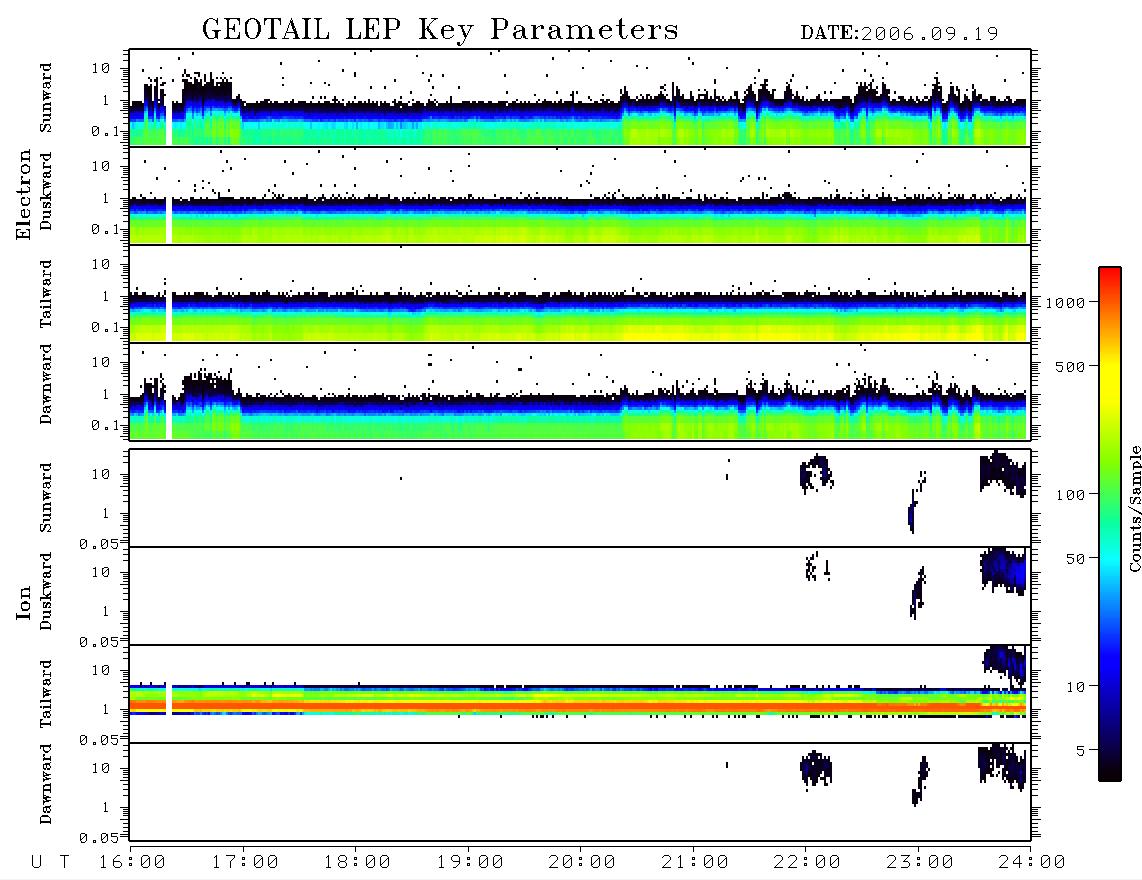
Task: Click the Ion Sunward panel label
Action: [46, 498]
